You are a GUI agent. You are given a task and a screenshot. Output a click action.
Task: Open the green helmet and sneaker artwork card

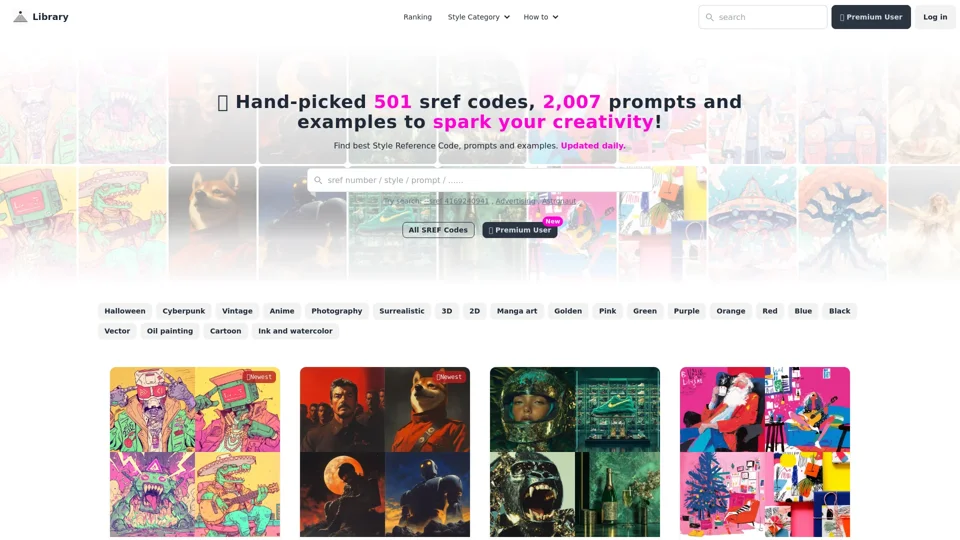coord(575,452)
